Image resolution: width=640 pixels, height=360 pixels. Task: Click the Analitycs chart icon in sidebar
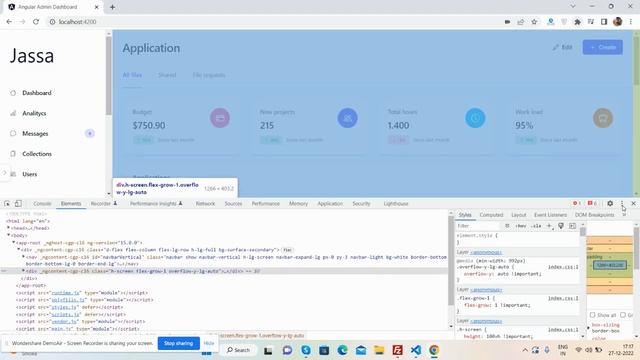13,113
